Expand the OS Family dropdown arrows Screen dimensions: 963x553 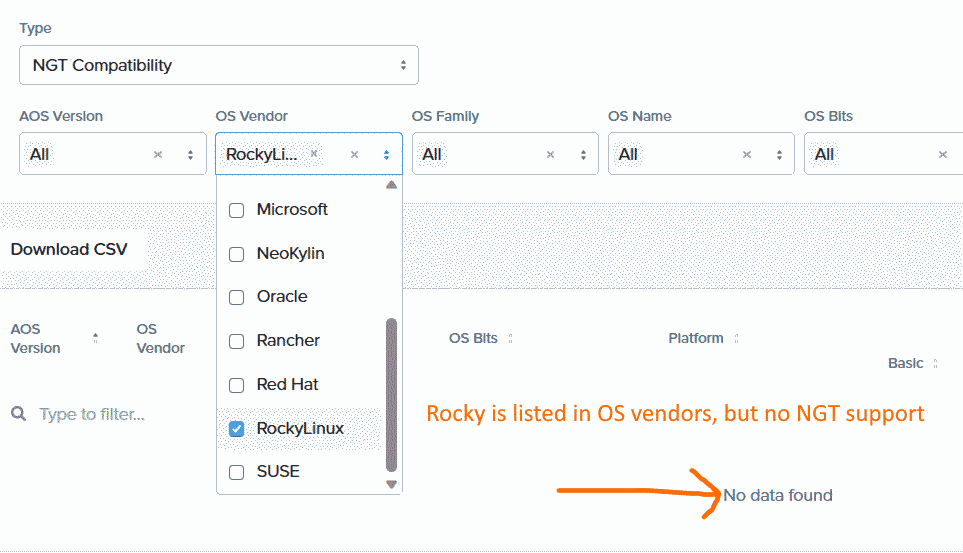click(x=583, y=155)
